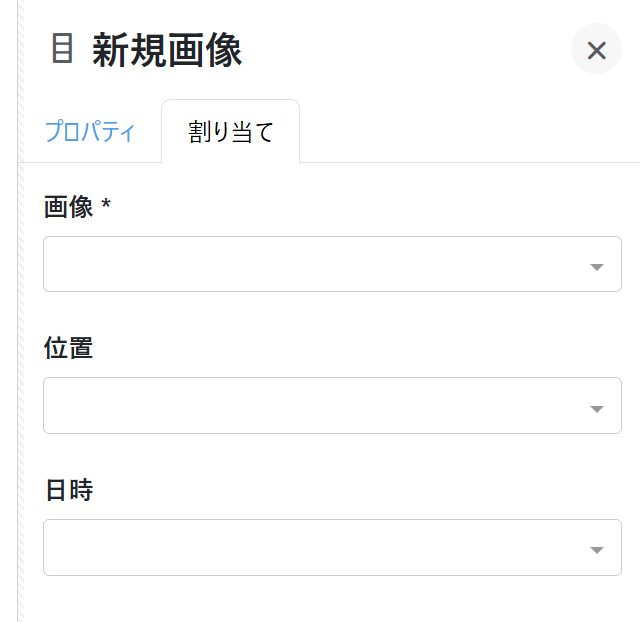This screenshot has width=640, height=622.
Task: Click the 日時 field label
Action: [69, 491]
